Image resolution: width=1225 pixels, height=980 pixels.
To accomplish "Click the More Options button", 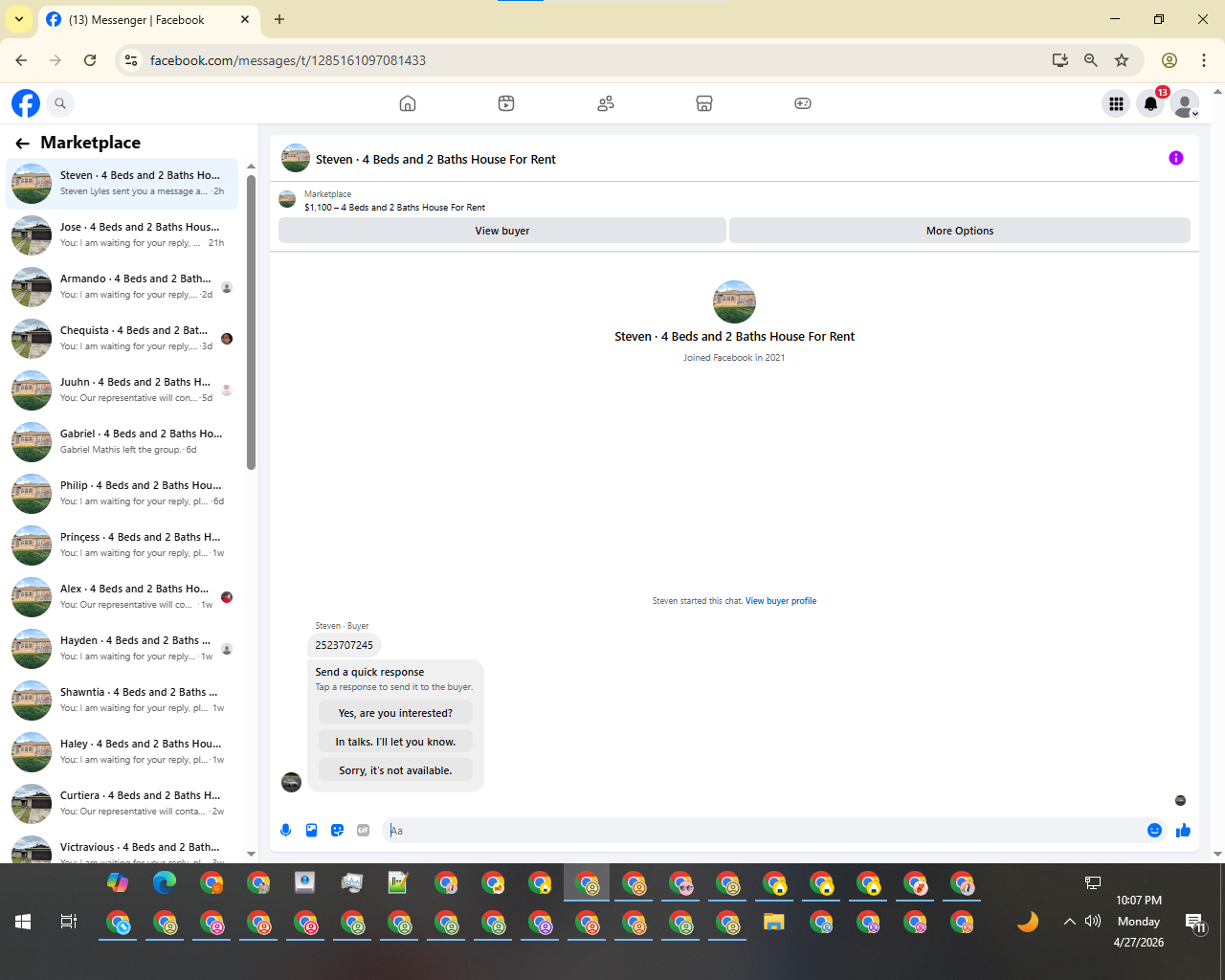I will [960, 231].
